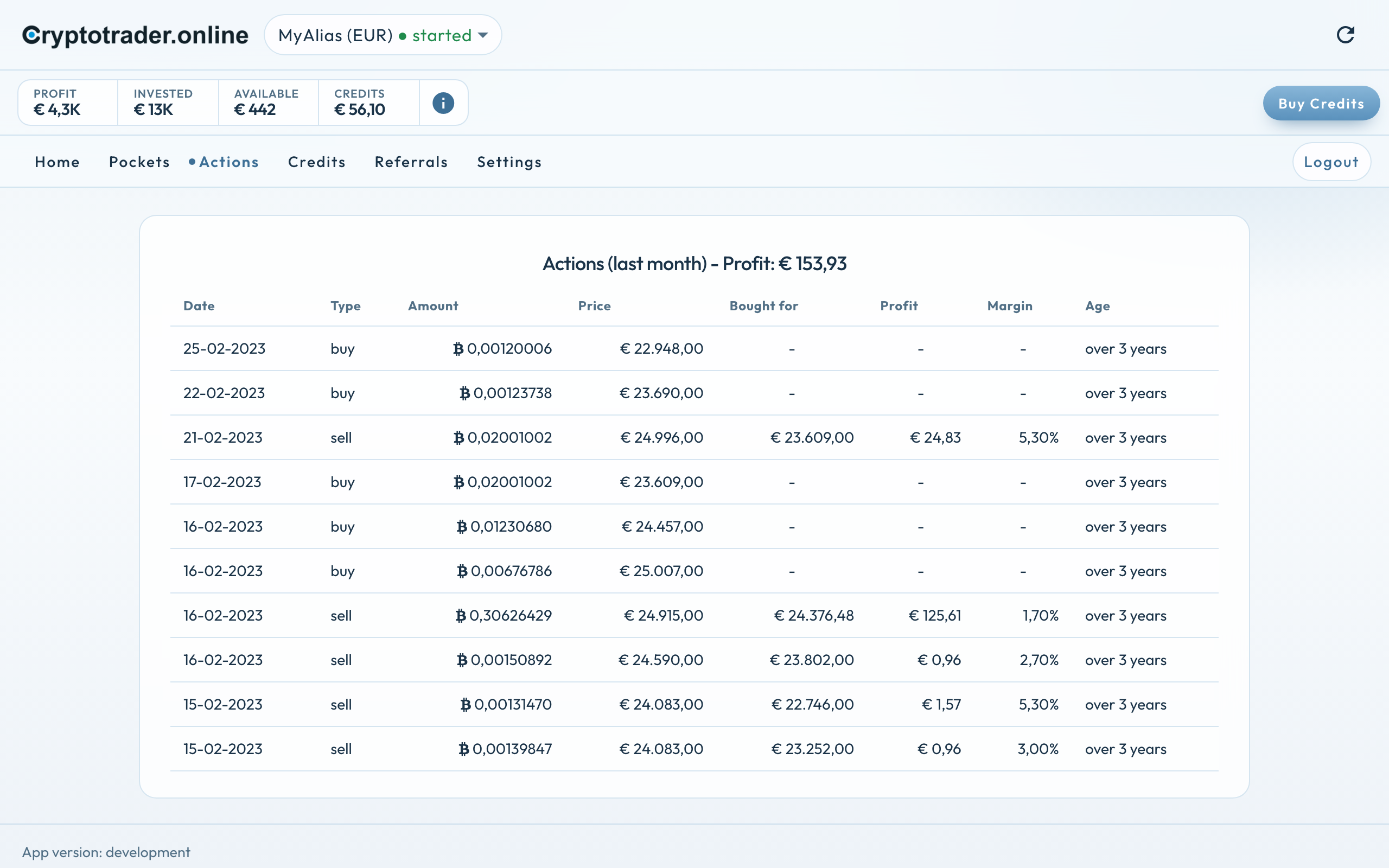Viewport: 1389px width, 868px height.
Task: Click the price € 24.915,00
Action: [x=664, y=615]
